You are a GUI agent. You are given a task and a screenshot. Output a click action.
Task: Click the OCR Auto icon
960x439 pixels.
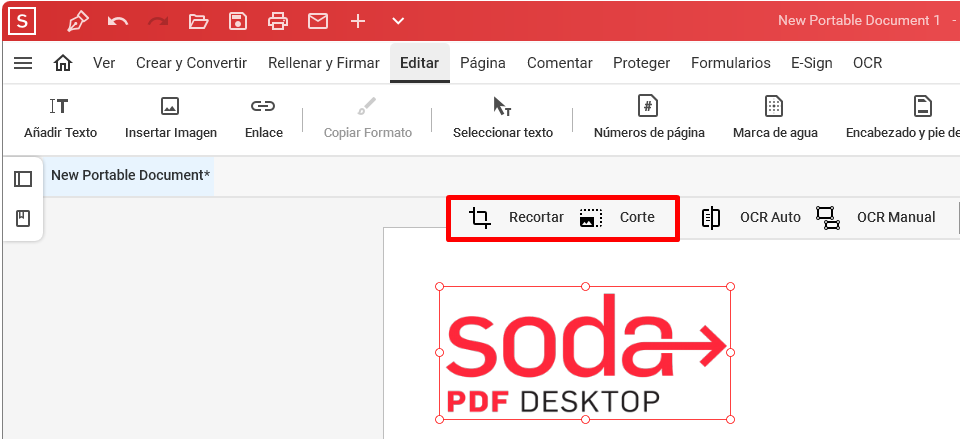click(711, 218)
